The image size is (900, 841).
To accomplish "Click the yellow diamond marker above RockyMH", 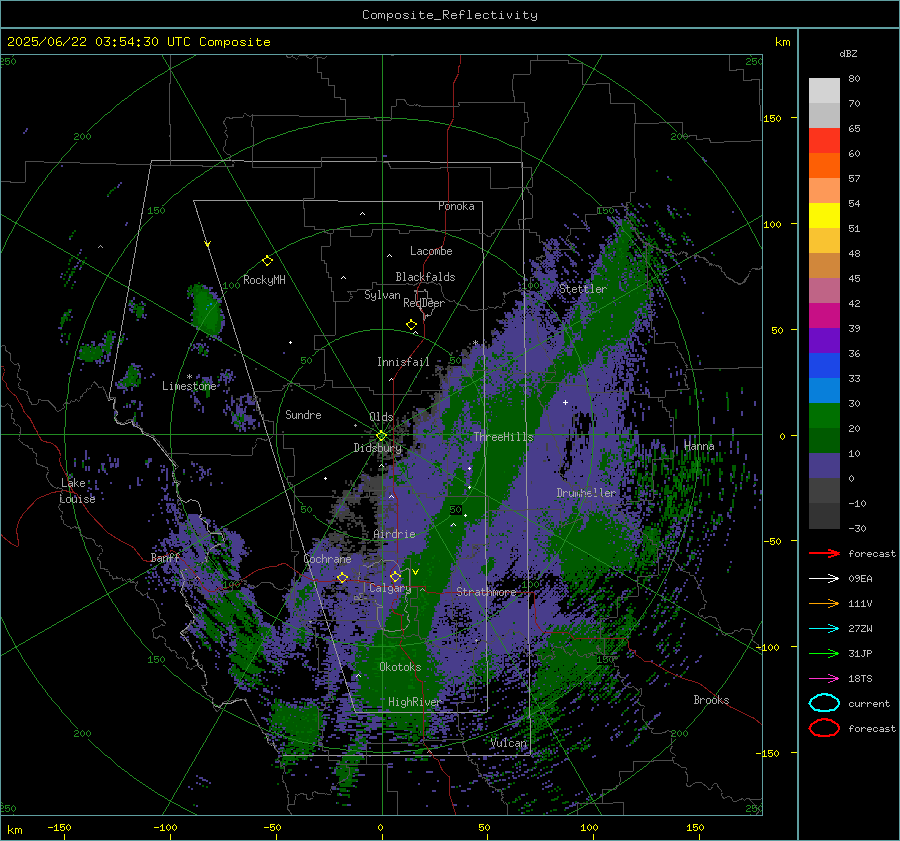I will click(x=267, y=261).
